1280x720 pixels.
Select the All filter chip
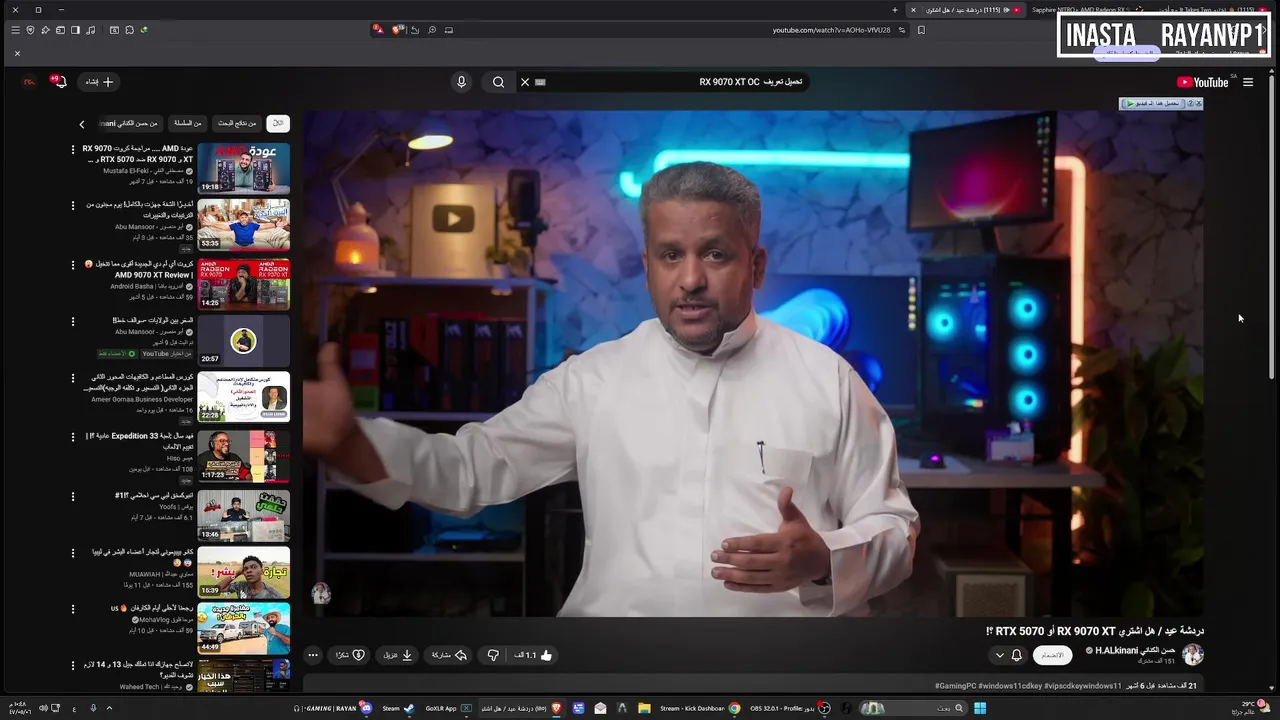[x=278, y=123]
